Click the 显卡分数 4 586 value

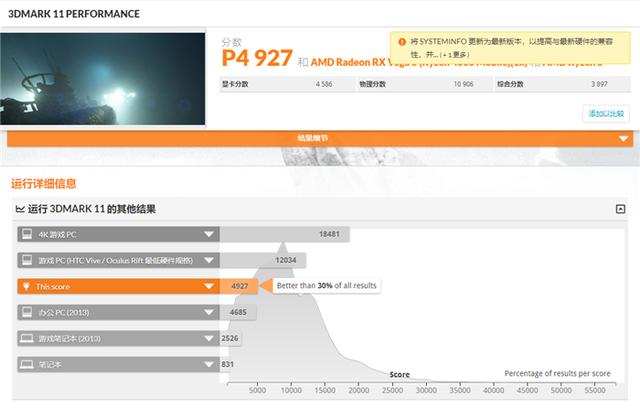click(x=324, y=84)
